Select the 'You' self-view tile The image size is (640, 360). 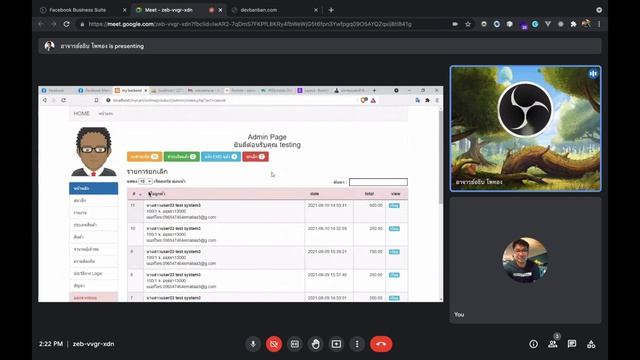525,260
